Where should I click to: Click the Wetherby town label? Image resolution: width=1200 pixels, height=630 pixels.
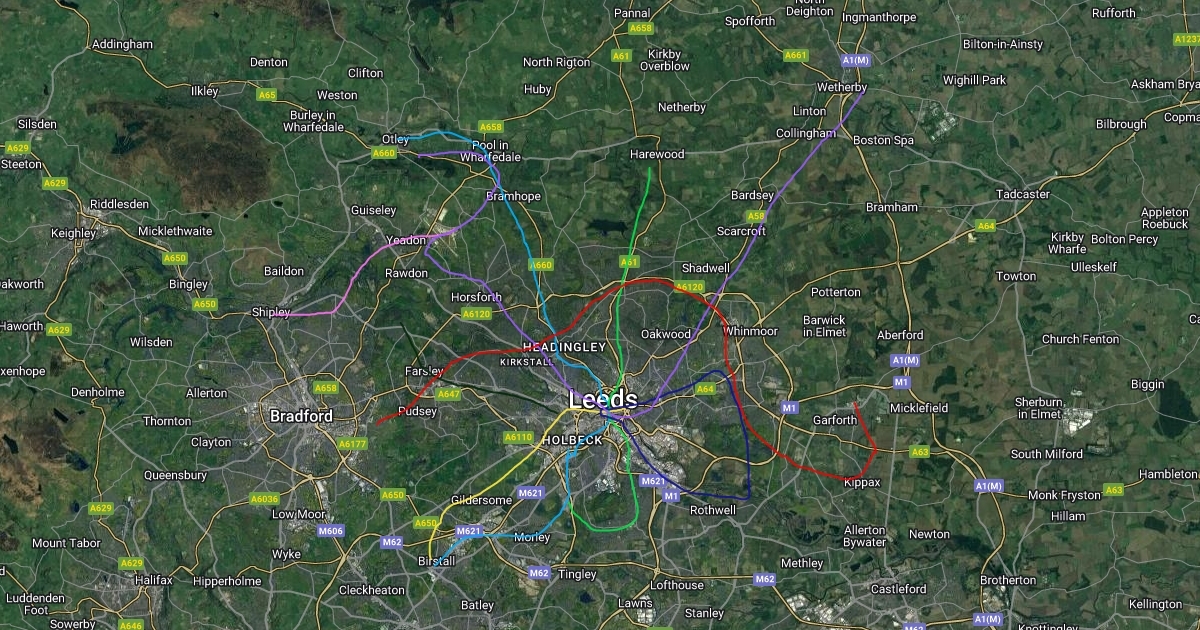(x=842, y=87)
